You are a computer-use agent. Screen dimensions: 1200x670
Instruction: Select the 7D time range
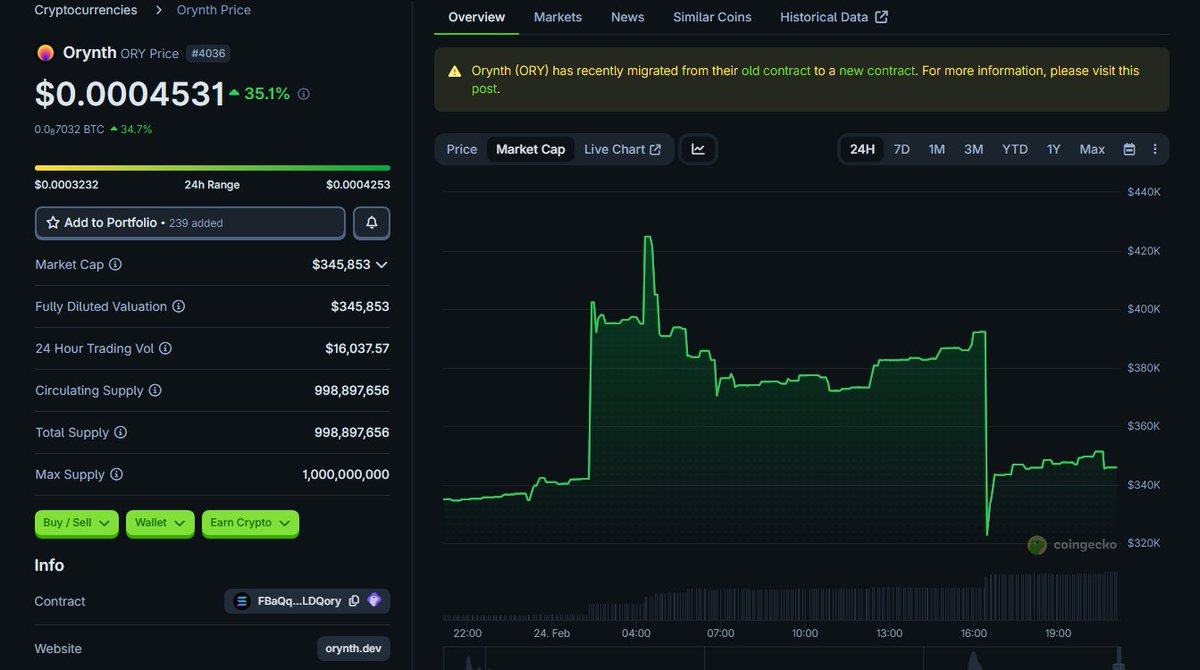coord(901,149)
